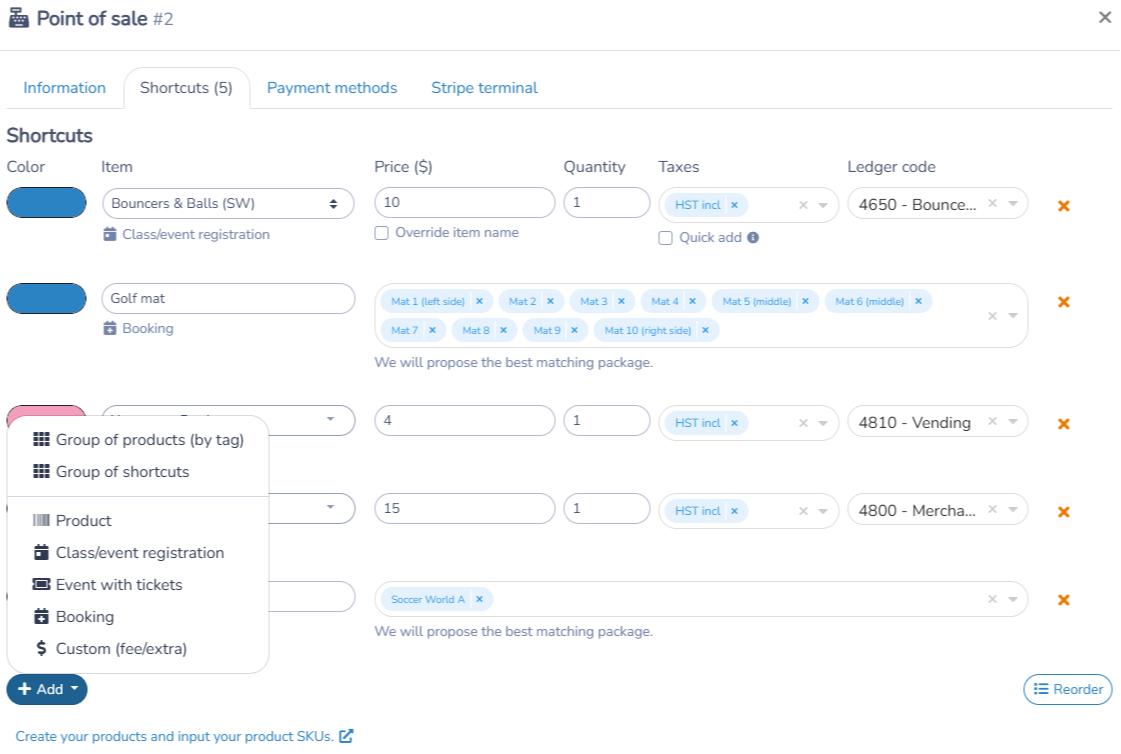This screenshot has width=1121, height=754.
Task: Select Group of products (by tag) option
Action: point(139,440)
